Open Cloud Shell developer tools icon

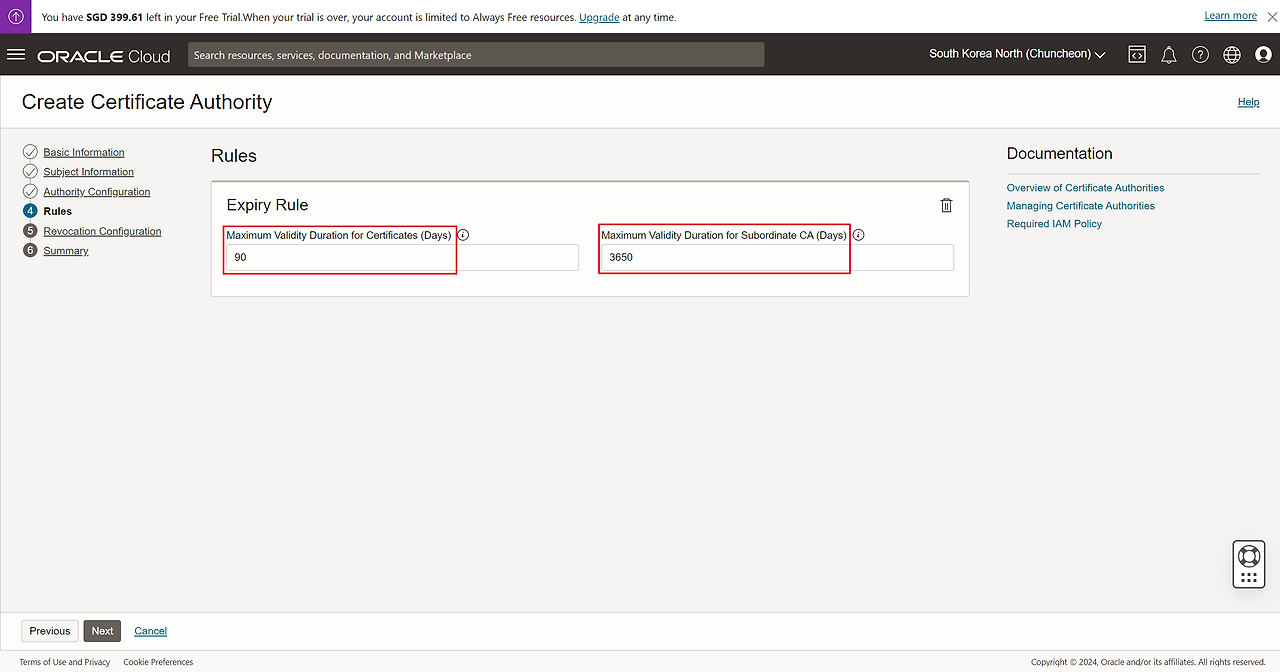[1137, 55]
